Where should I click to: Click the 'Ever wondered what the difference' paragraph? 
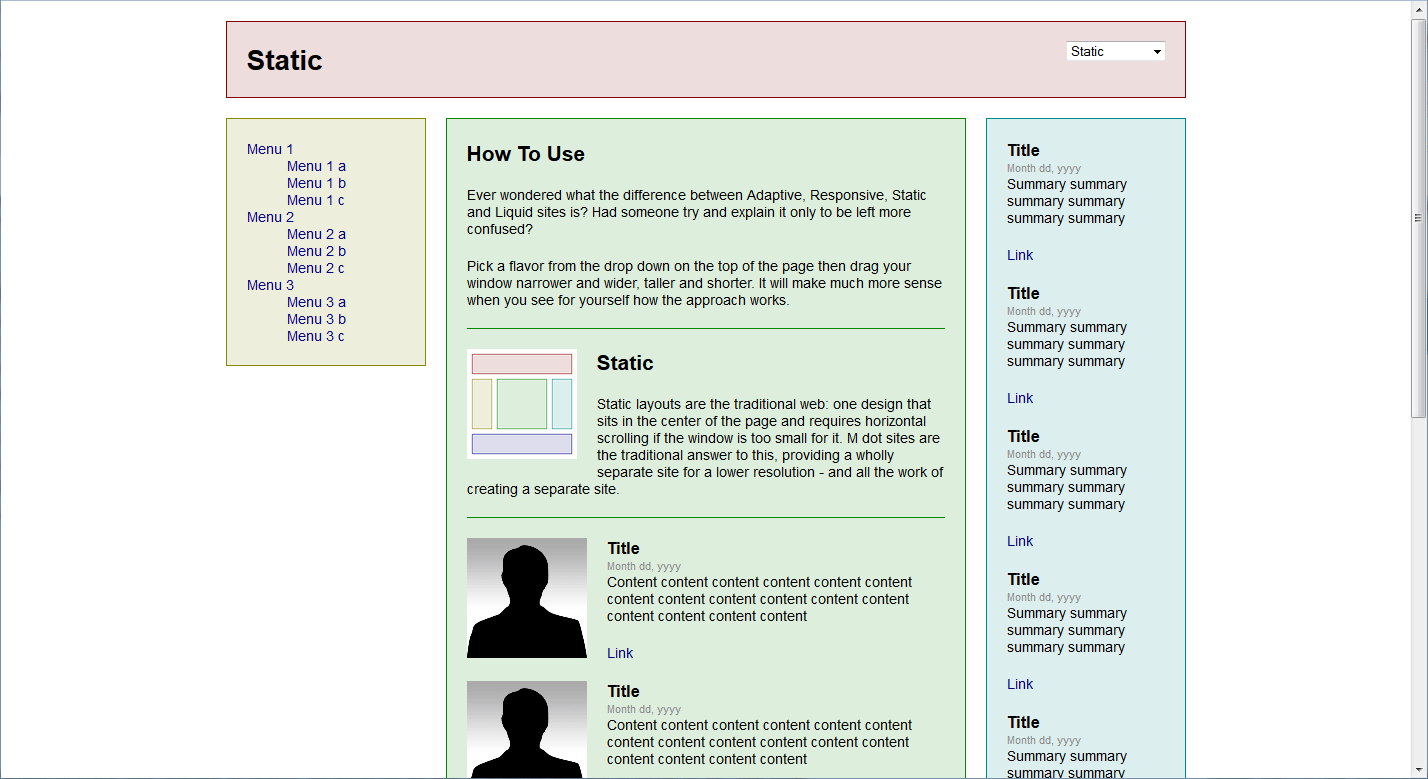[x=697, y=212]
